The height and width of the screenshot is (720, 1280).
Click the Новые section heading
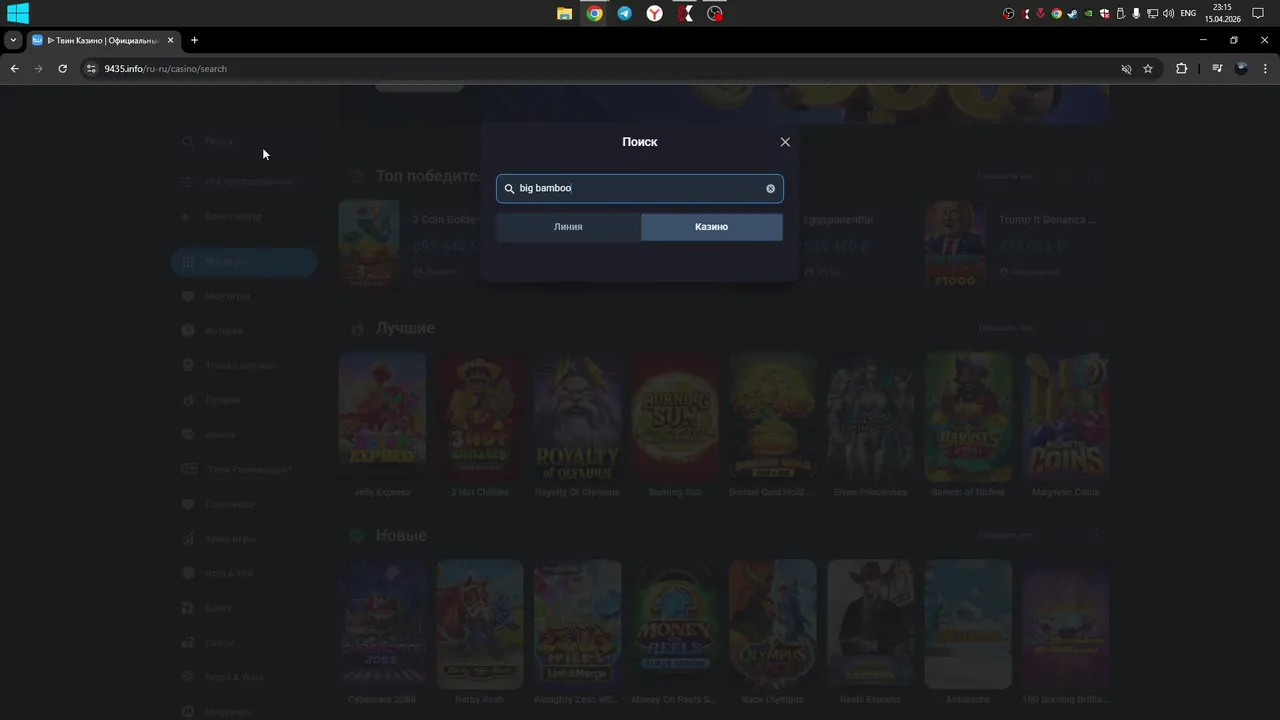[401, 536]
